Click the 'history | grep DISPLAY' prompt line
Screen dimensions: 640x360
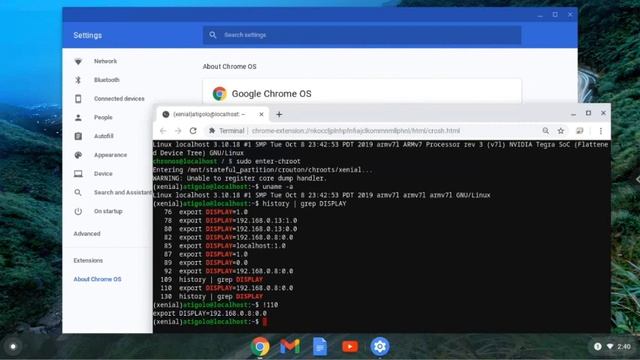point(249,204)
